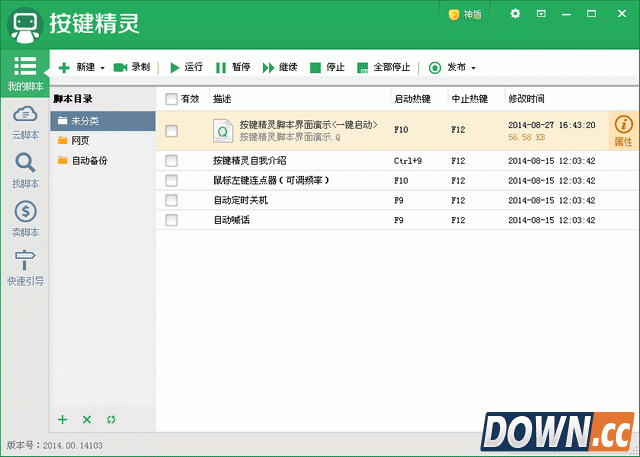Viewport: 640px width, 457px height.
Task: Pause the script with 暂停
Action: coord(233,67)
